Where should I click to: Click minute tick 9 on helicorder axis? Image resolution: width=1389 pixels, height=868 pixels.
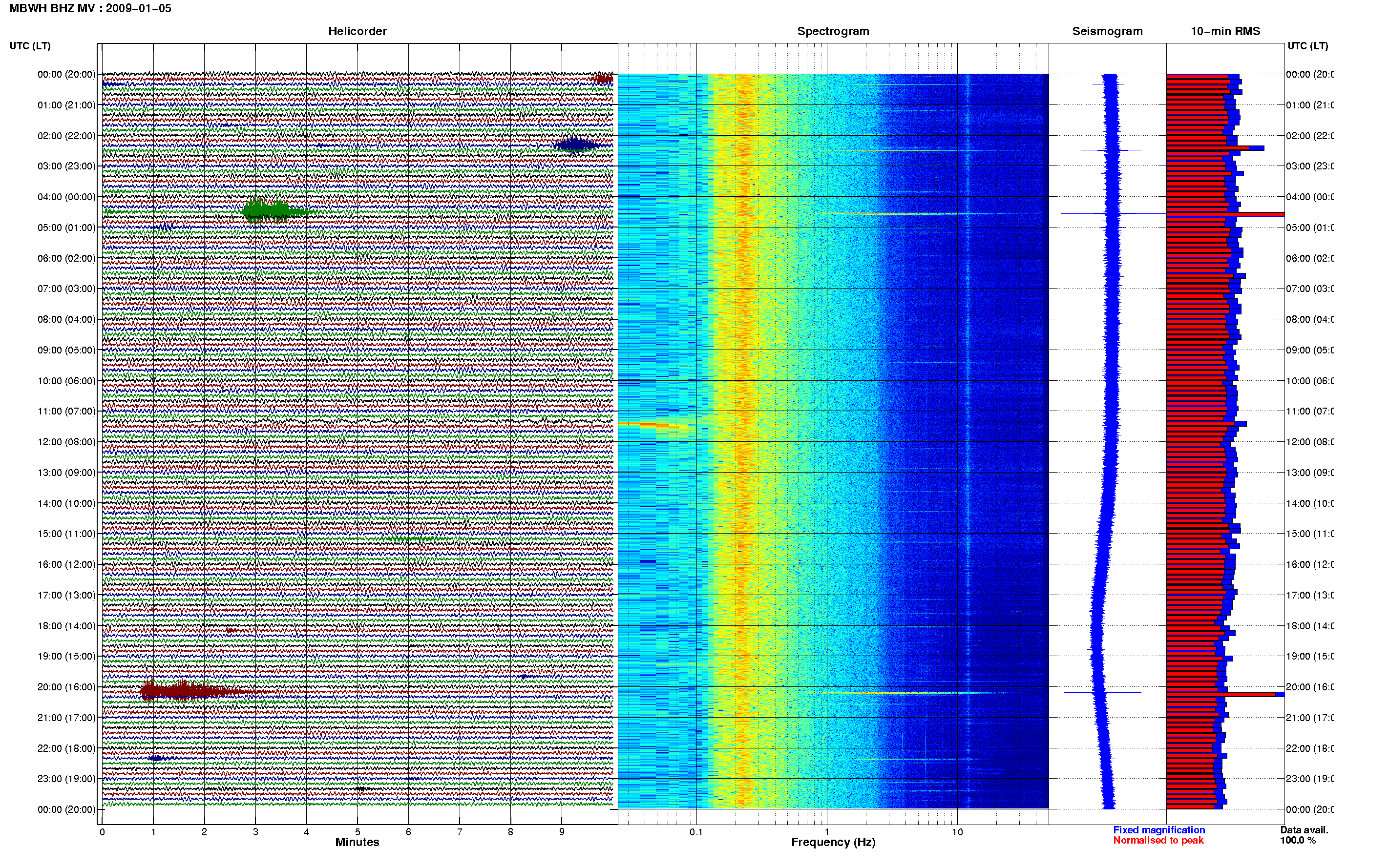coord(562,832)
